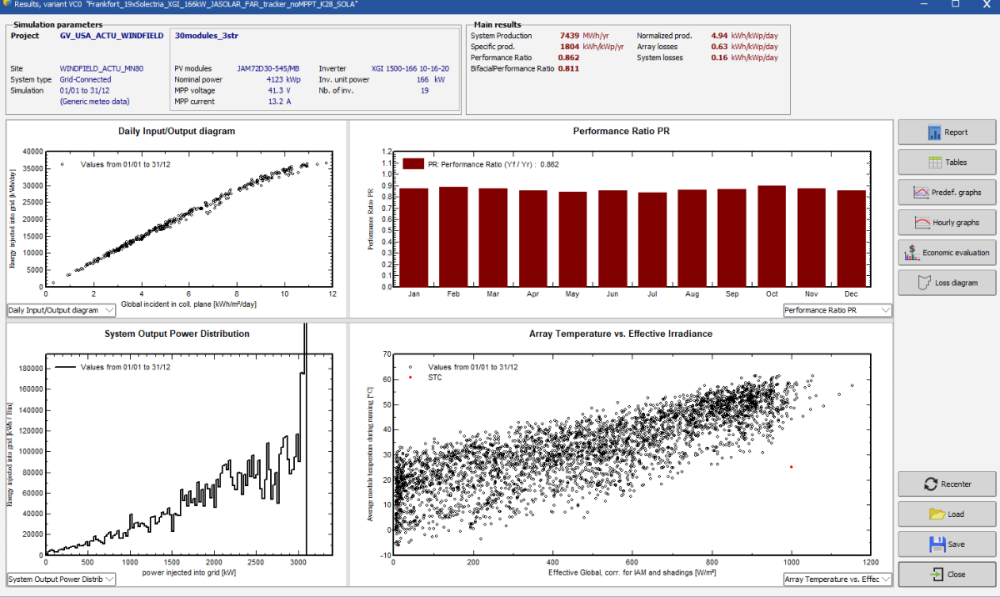Click the dark red PR legend swatch
This screenshot has height=597, width=1000.
pos(412,164)
